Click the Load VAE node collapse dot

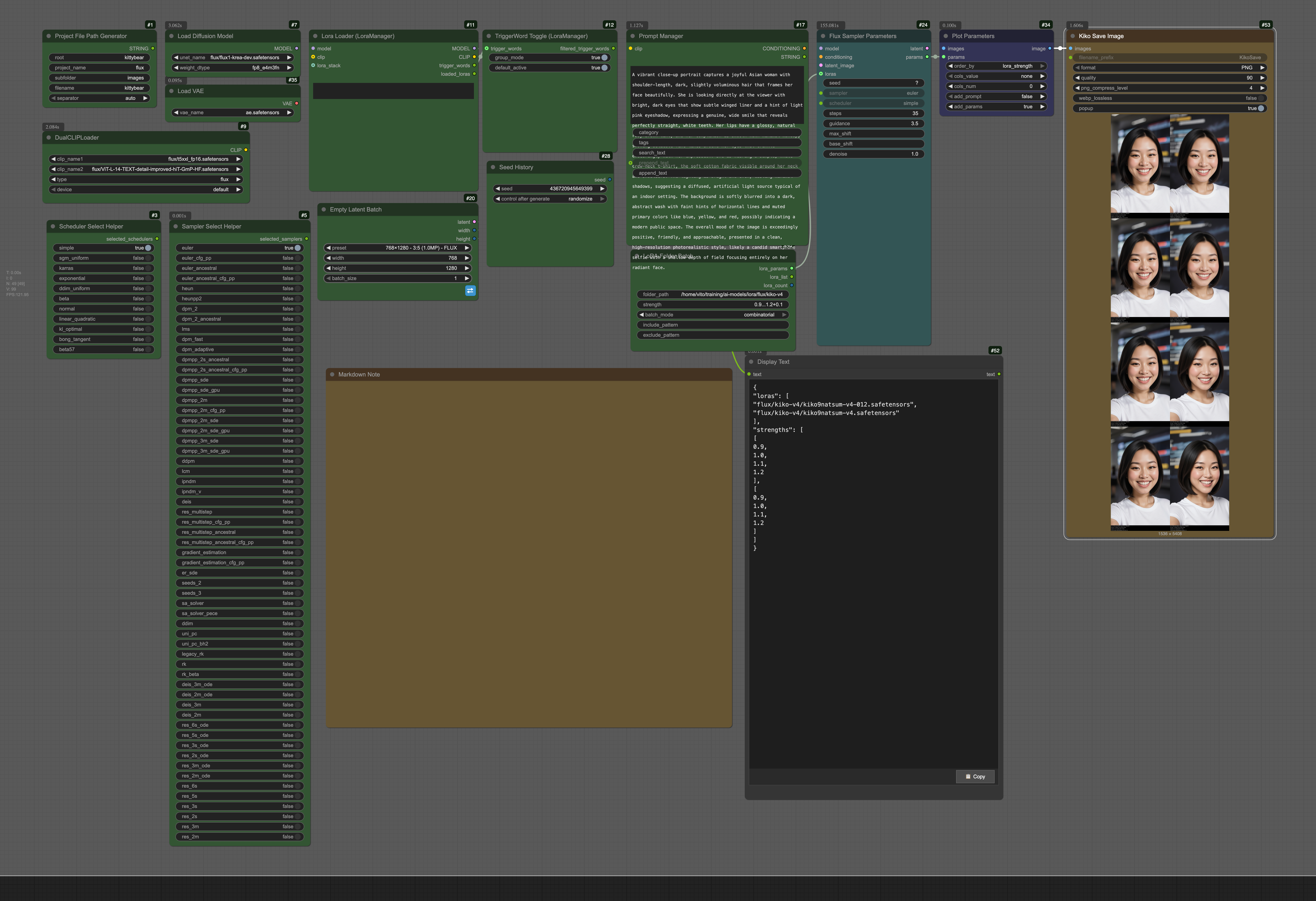[172, 91]
